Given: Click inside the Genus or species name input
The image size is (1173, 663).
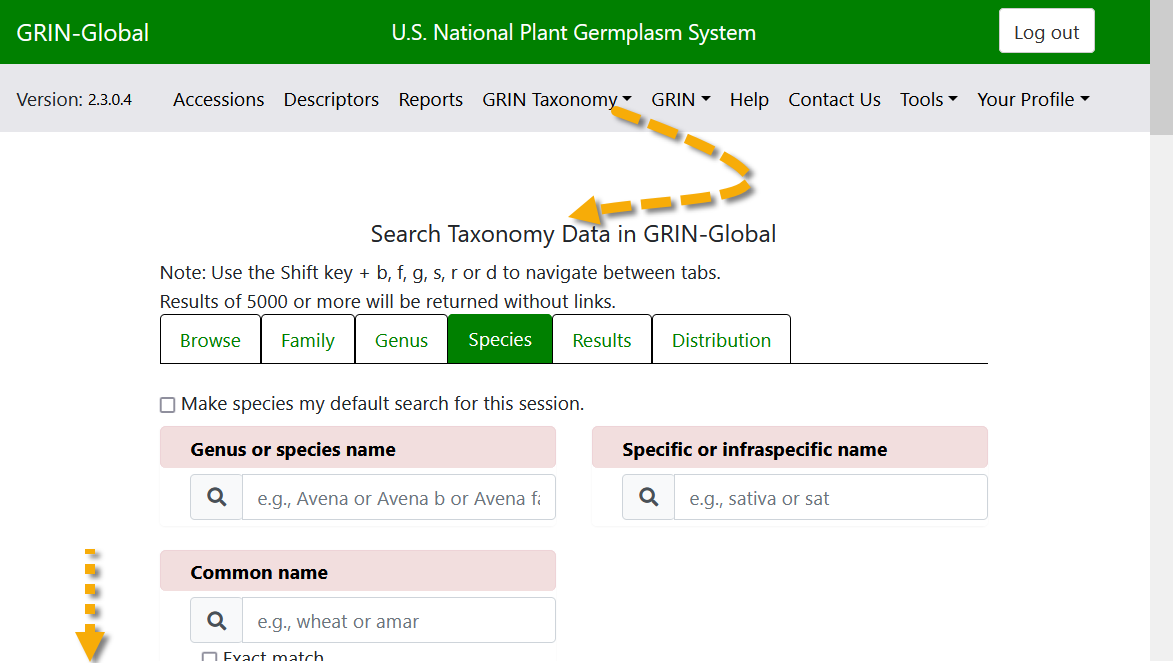Looking at the screenshot, I should click(x=398, y=497).
